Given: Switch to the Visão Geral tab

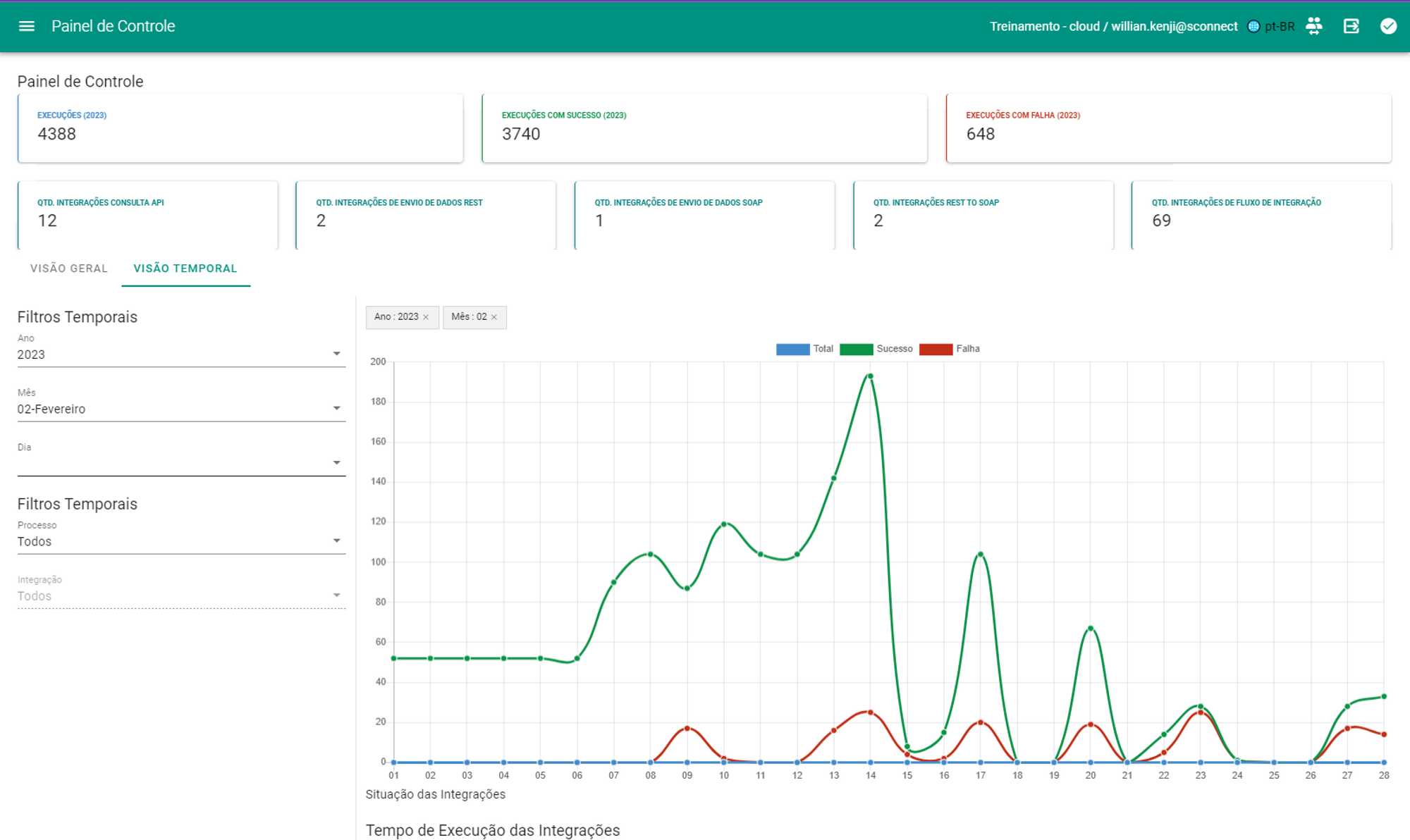Looking at the screenshot, I should tap(69, 268).
